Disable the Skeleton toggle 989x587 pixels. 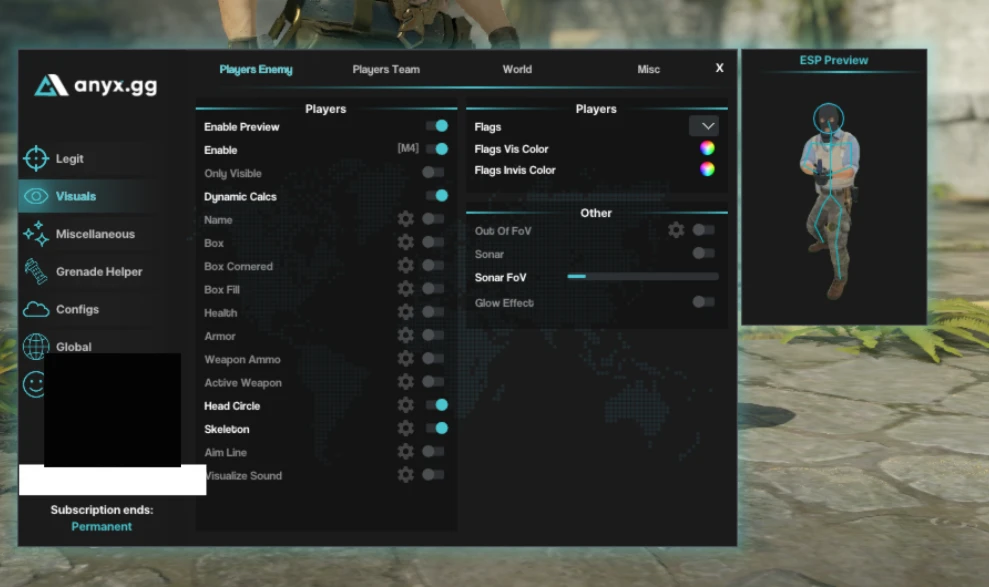click(x=436, y=429)
